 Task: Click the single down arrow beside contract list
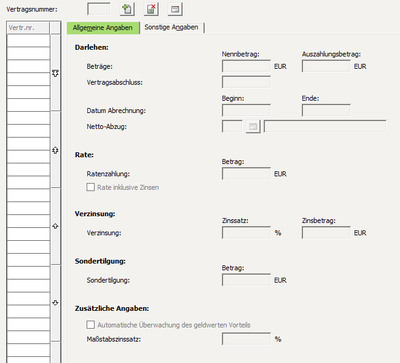tap(55, 303)
